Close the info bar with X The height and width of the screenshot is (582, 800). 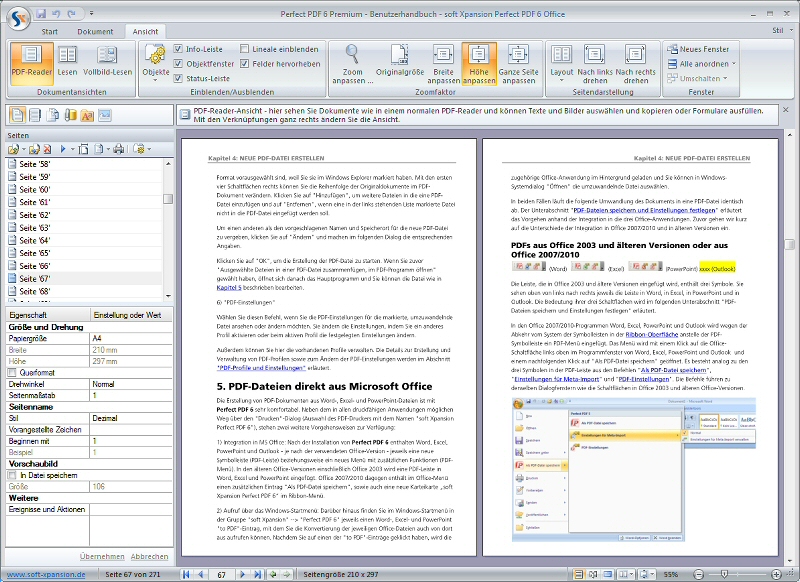tap(786, 110)
